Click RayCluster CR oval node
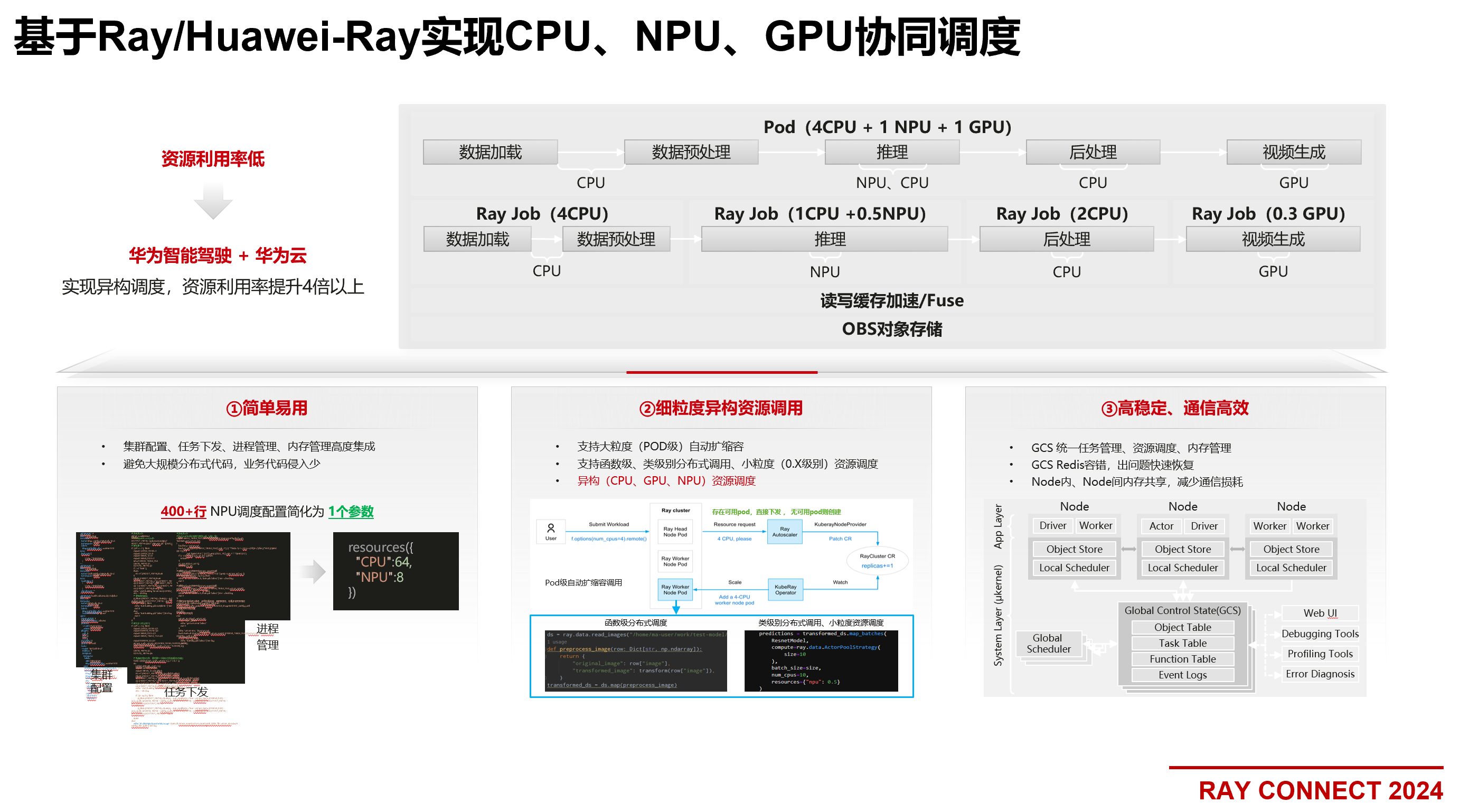Image resolution: width=1459 pixels, height=812 pixels. coord(877,560)
